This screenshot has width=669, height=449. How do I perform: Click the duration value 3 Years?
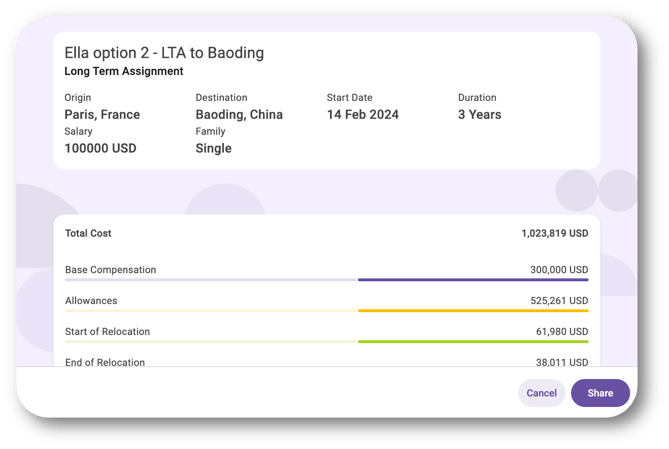[x=480, y=114]
